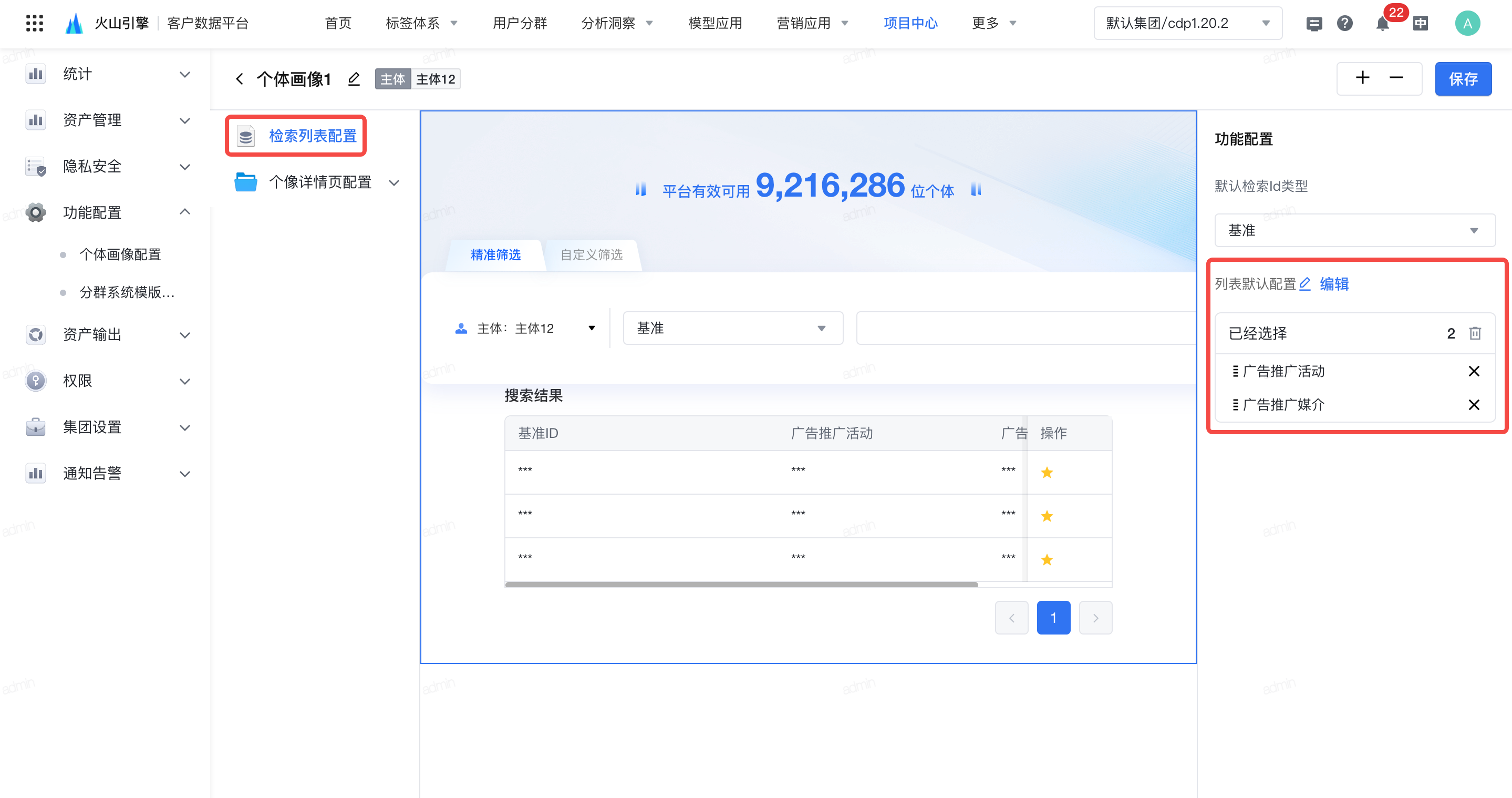Open the 更多 menu

[x=993, y=24]
